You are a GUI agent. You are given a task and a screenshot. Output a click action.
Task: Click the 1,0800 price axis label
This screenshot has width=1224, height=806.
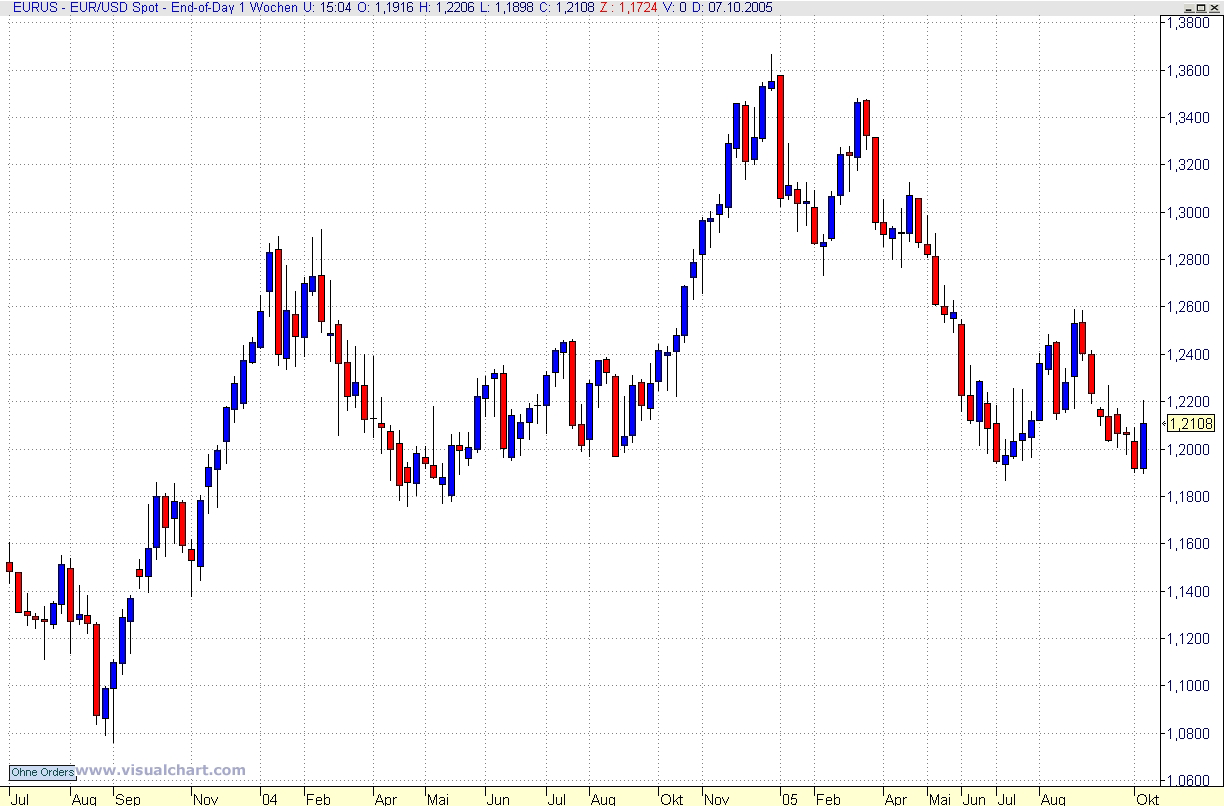click(1189, 733)
